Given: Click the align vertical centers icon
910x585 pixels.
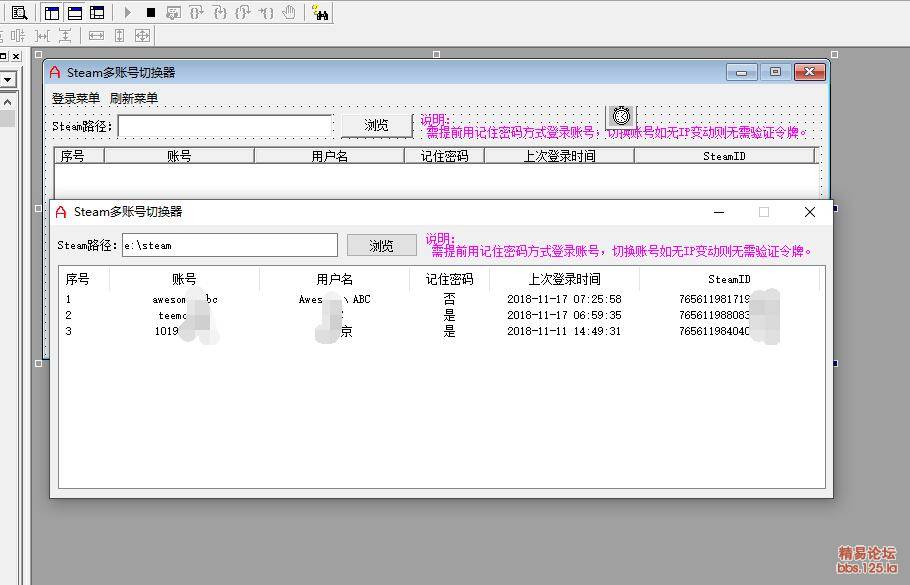Looking at the screenshot, I should (18, 36).
